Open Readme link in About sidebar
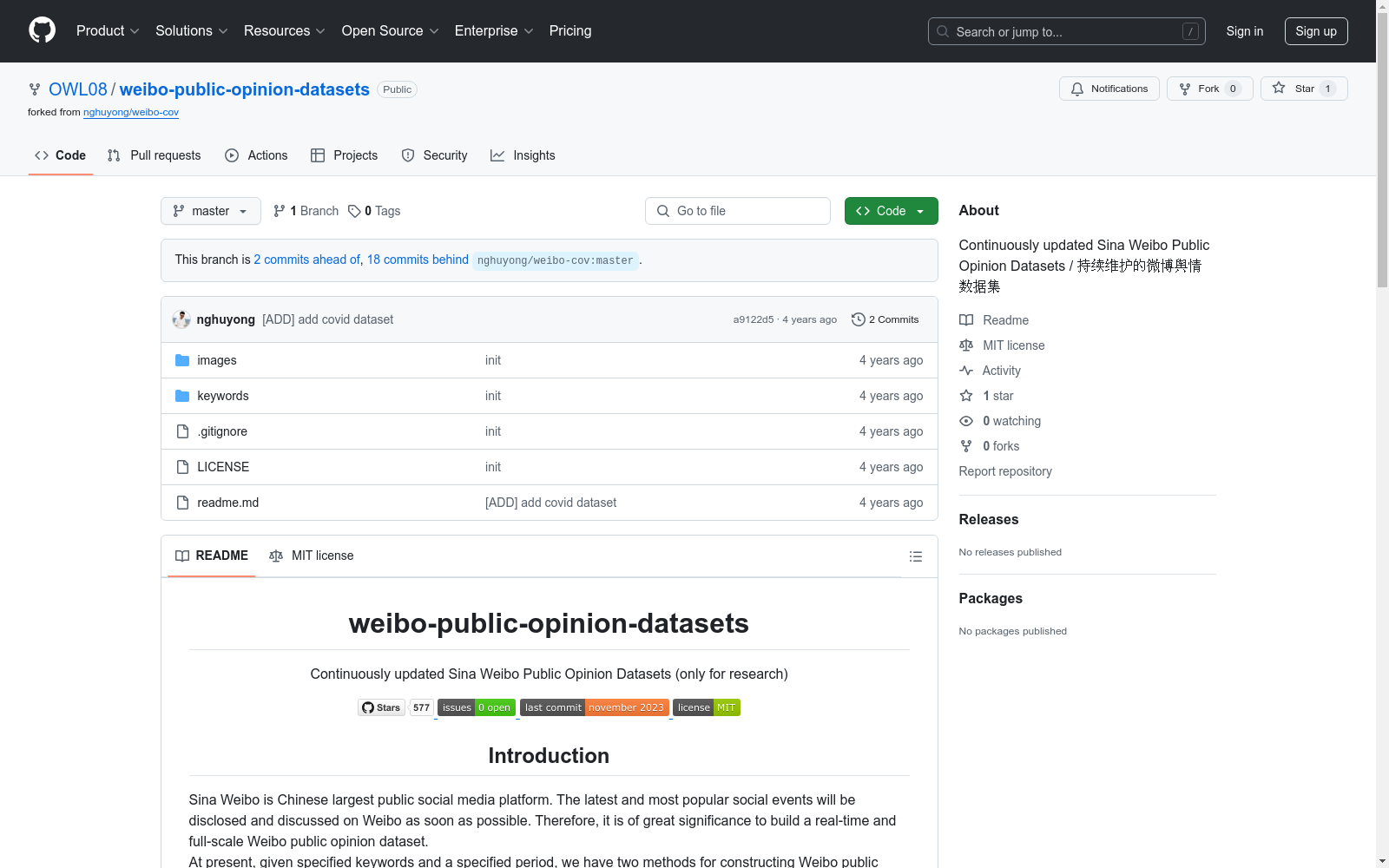1389x868 pixels. coord(994,320)
